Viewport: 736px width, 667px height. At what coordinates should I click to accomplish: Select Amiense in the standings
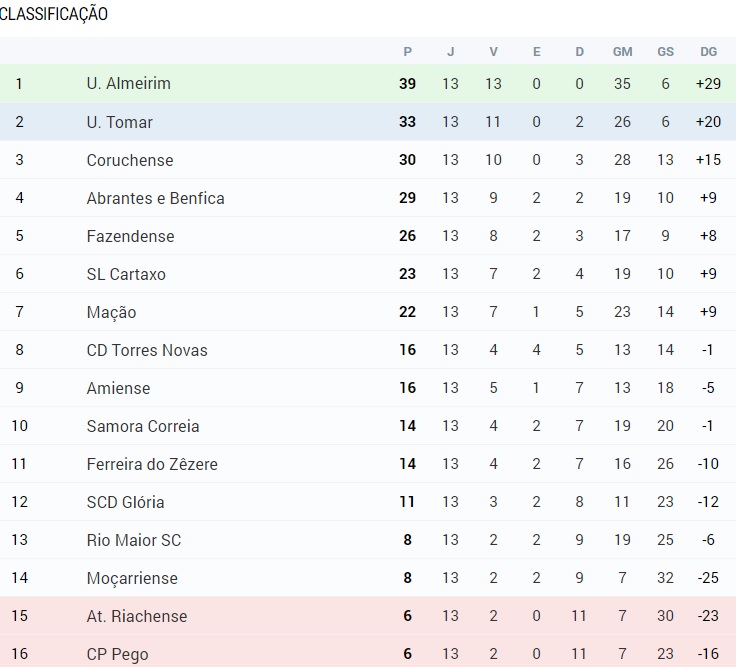point(118,388)
